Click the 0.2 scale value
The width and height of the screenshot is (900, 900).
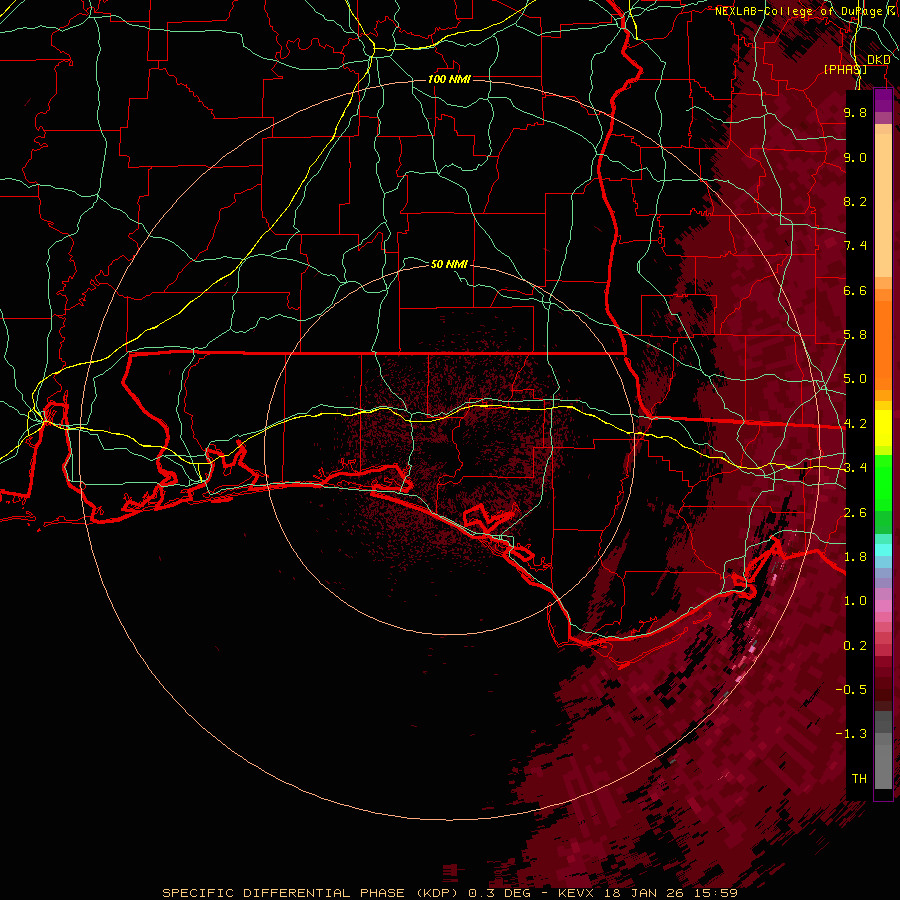[x=855, y=646]
